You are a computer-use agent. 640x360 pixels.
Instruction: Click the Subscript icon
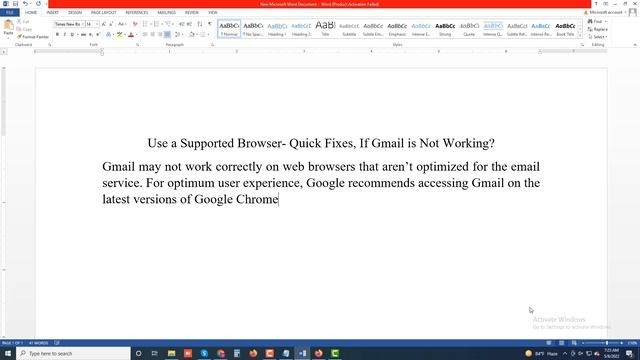pos(91,35)
